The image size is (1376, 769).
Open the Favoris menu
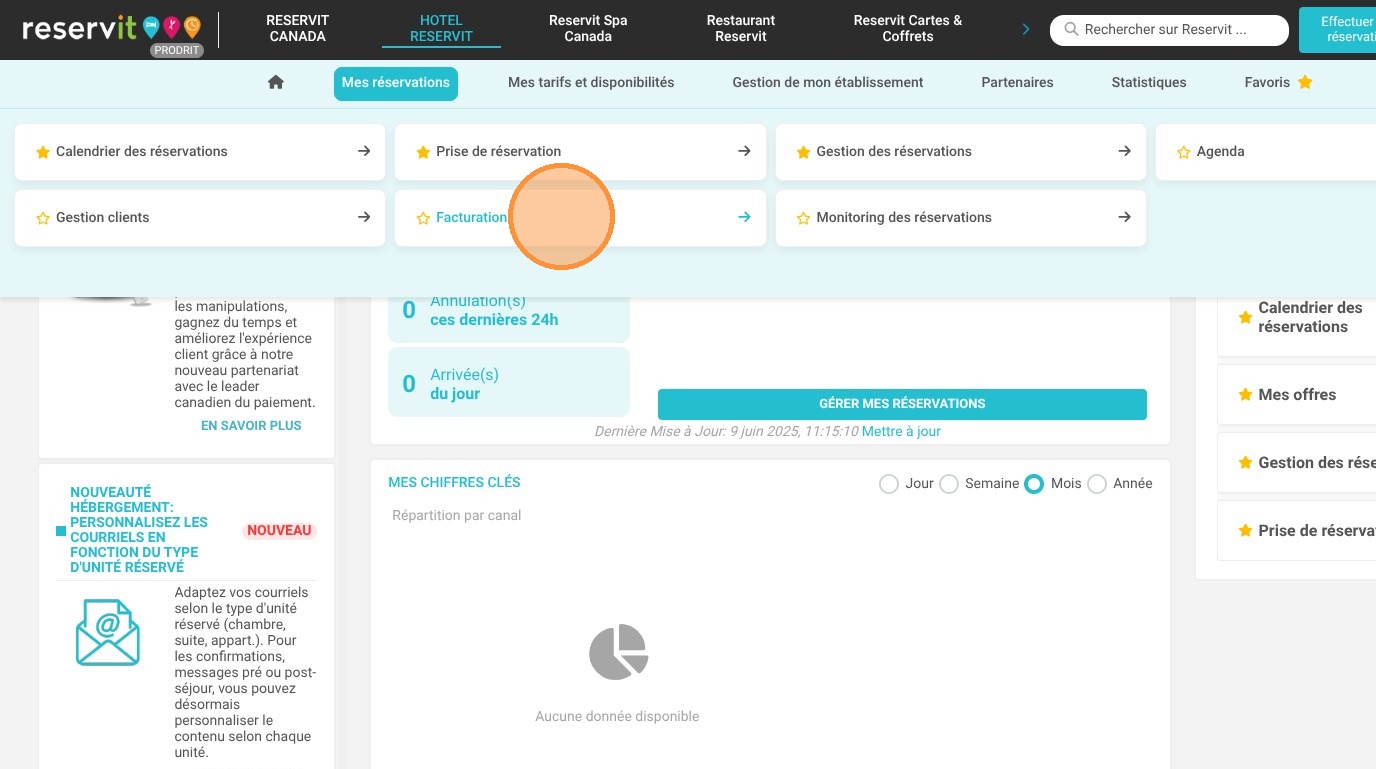tap(1278, 83)
